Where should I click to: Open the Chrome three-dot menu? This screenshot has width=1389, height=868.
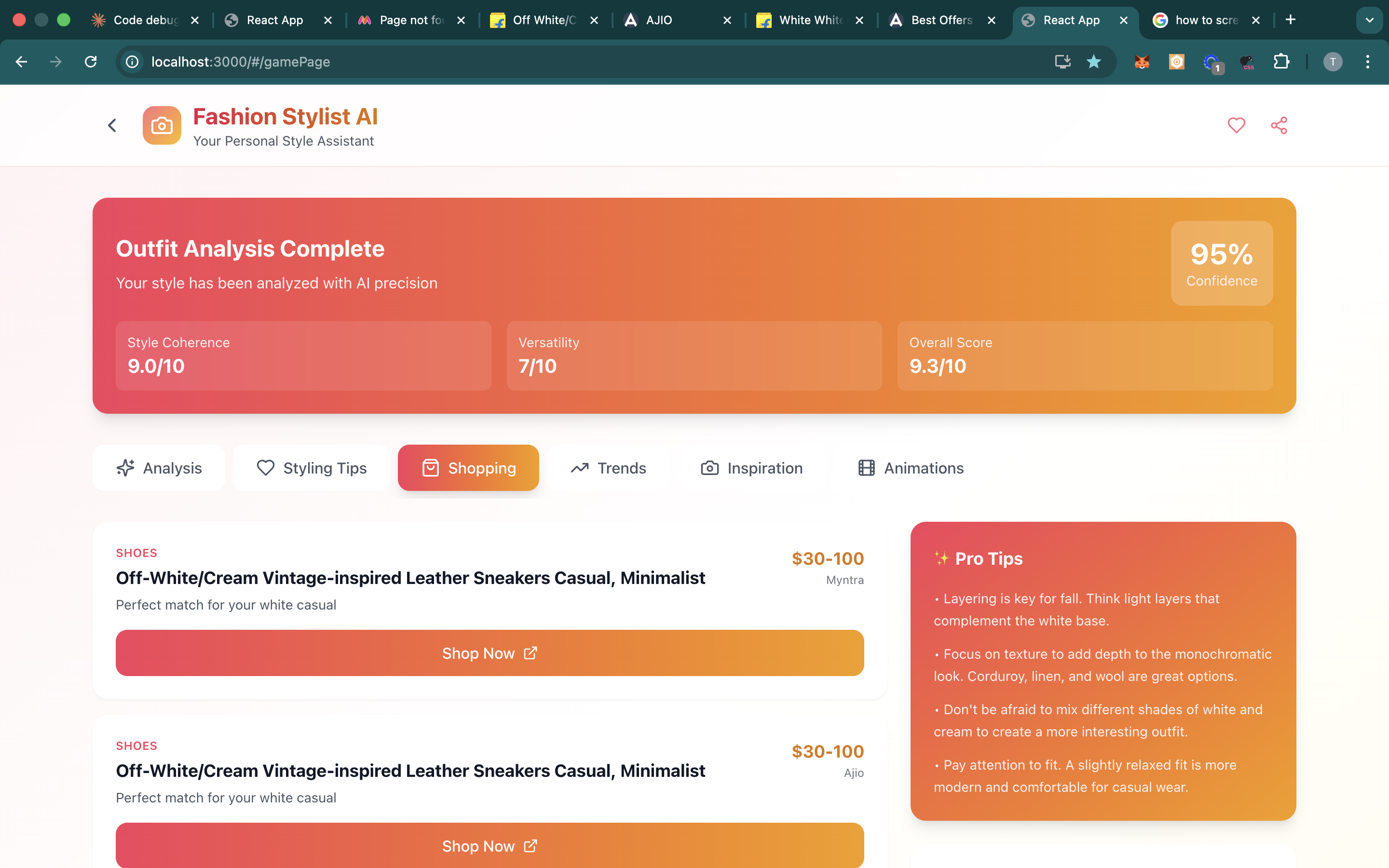1367,61
